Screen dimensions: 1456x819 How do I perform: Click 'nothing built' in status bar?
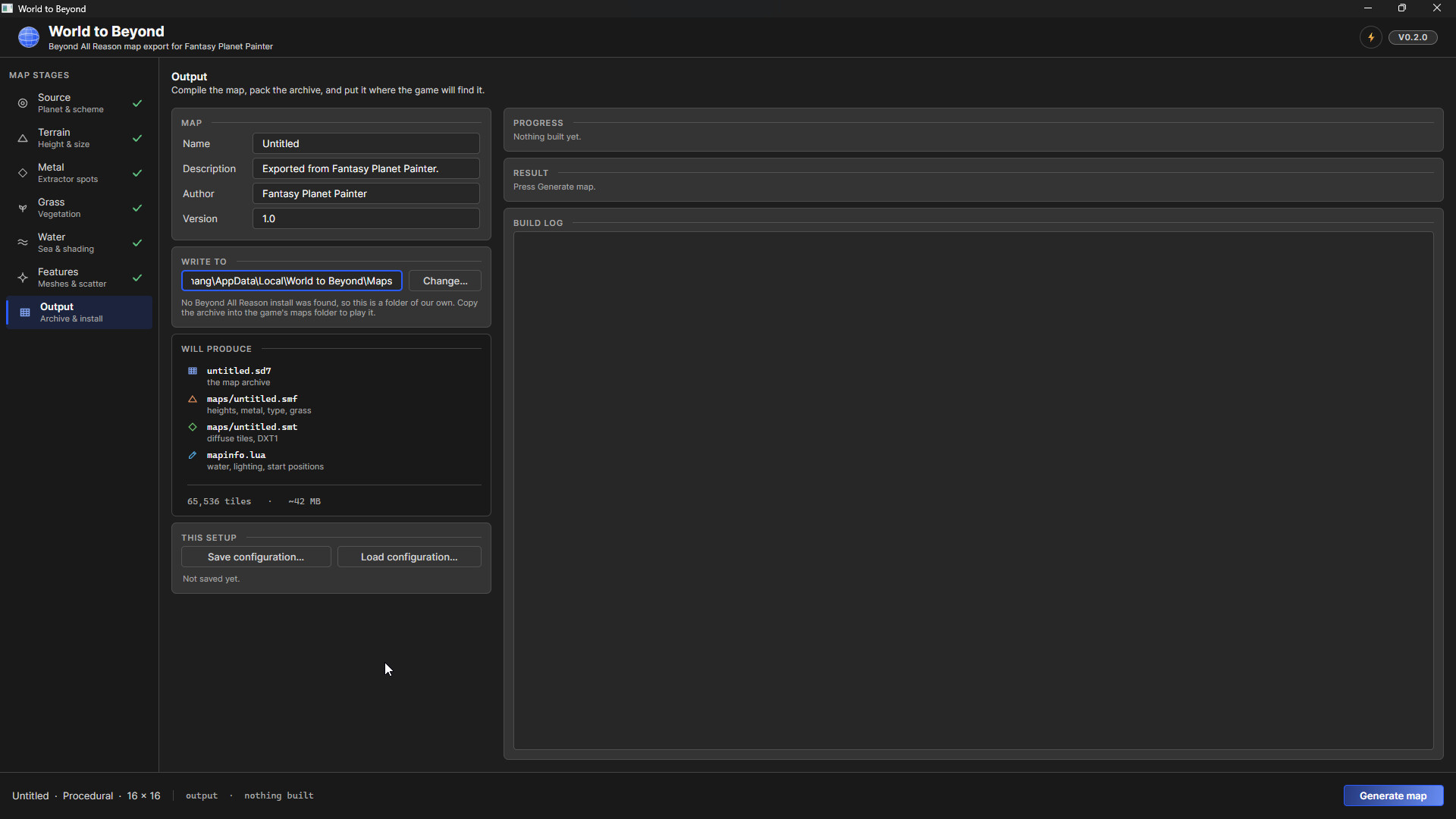[278, 795]
